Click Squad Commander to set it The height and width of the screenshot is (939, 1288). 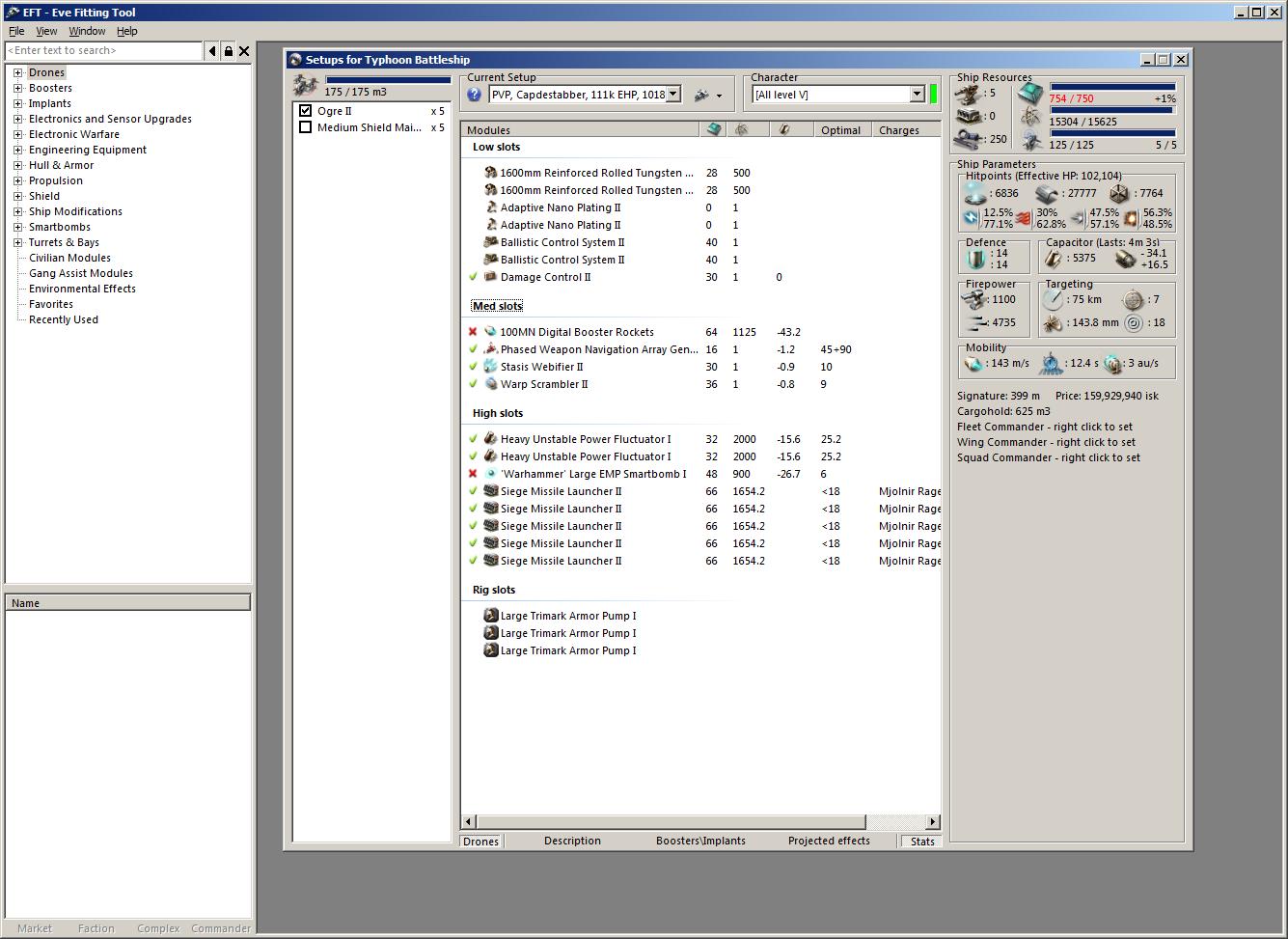coord(1049,457)
